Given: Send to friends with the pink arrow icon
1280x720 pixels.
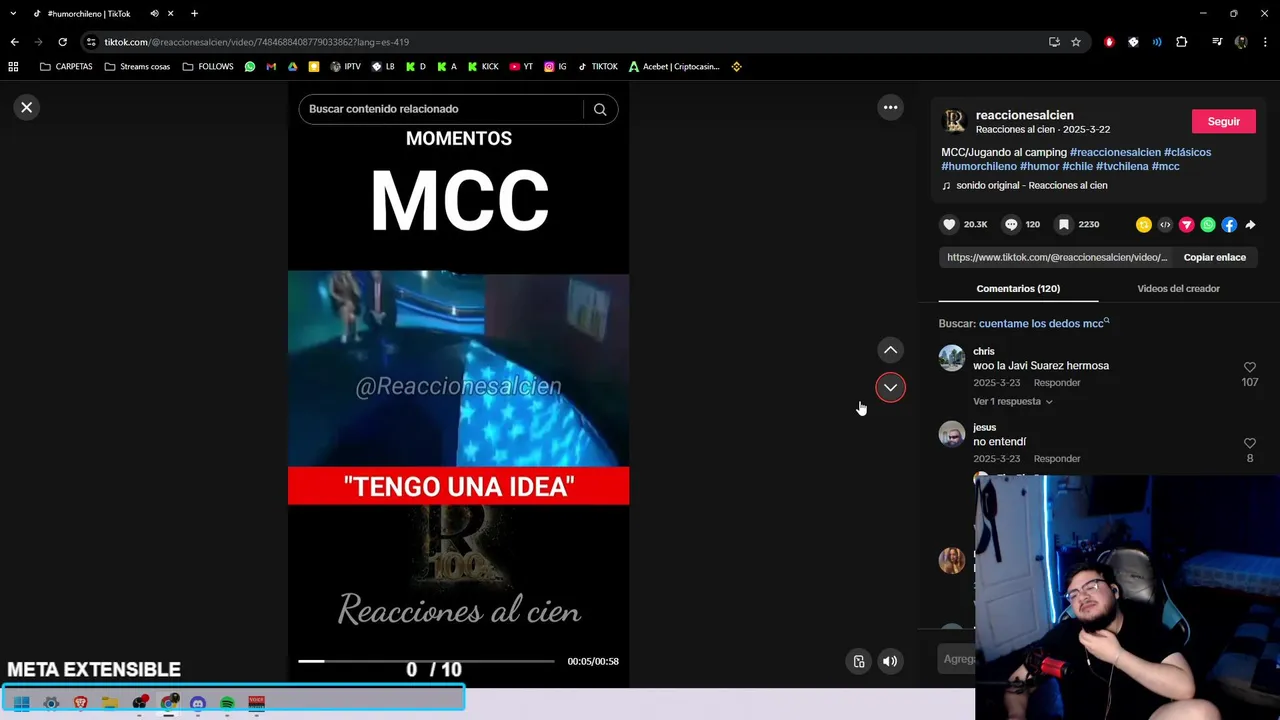Looking at the screenshot, I should pyautogui.click(x=1186, y=225).
